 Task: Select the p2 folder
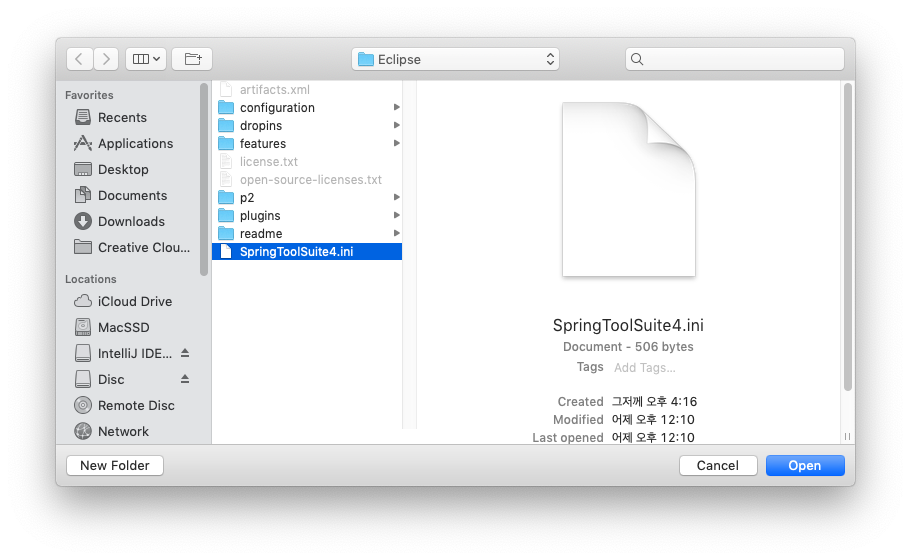pyautogui.click(x=307, y=198)
